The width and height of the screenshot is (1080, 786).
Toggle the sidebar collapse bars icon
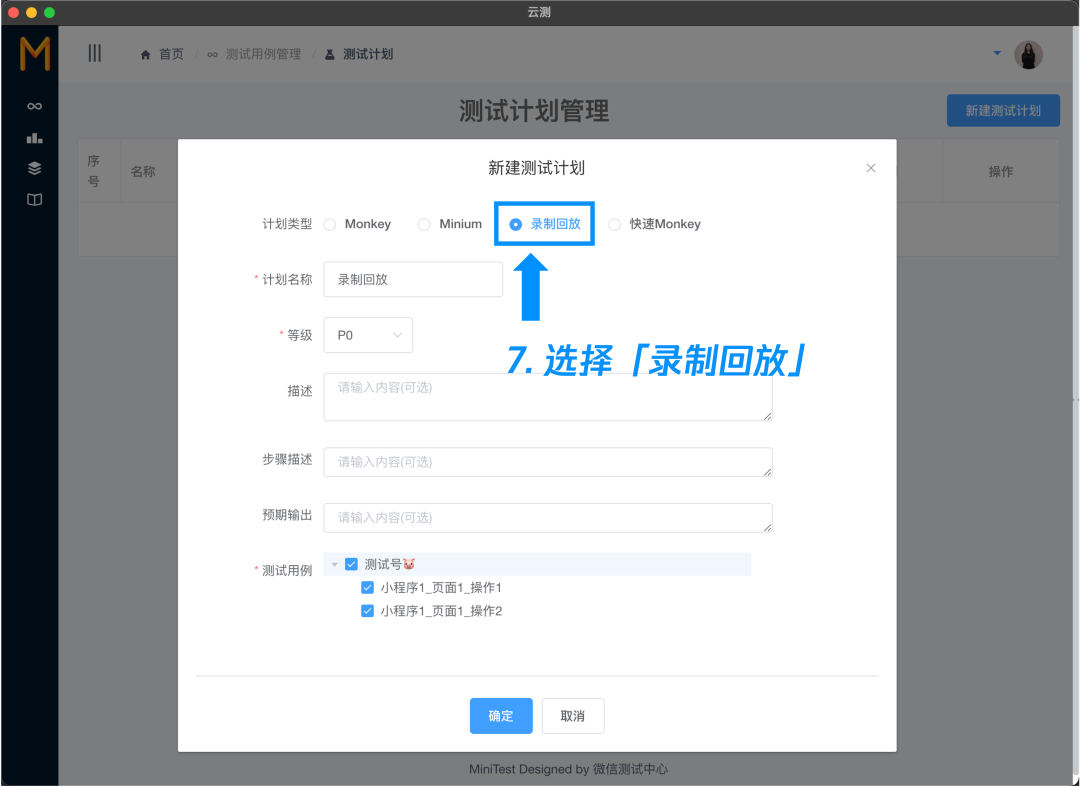click(95, 53)
